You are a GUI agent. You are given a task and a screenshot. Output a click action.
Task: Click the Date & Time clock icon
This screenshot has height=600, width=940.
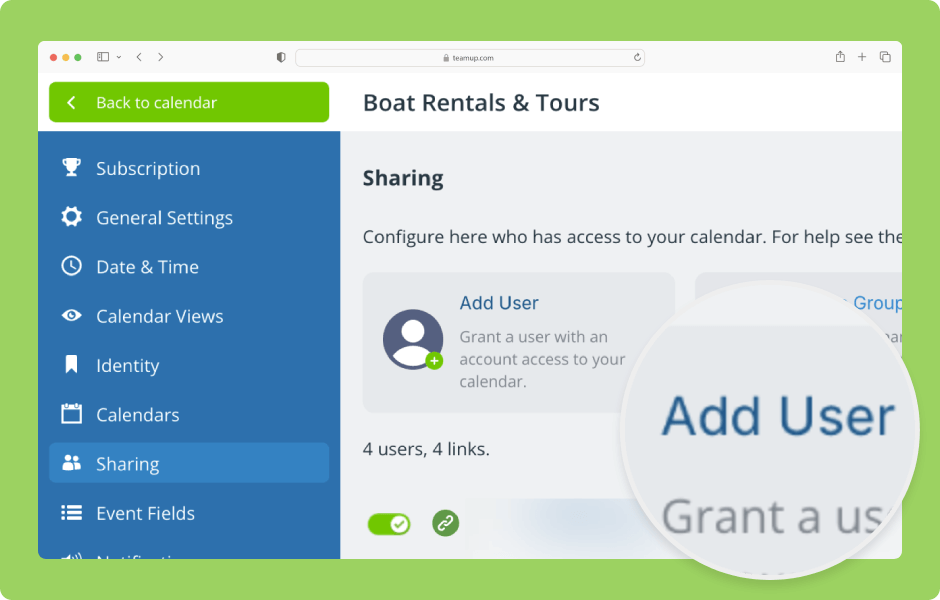[x=71, y=266]
